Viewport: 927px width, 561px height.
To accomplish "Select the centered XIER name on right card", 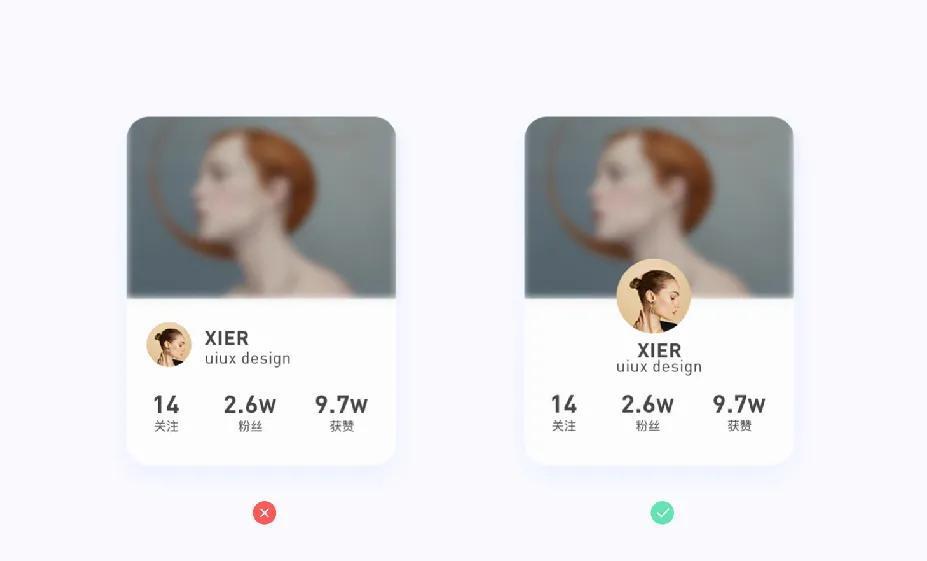I will [x=659, y=351].
